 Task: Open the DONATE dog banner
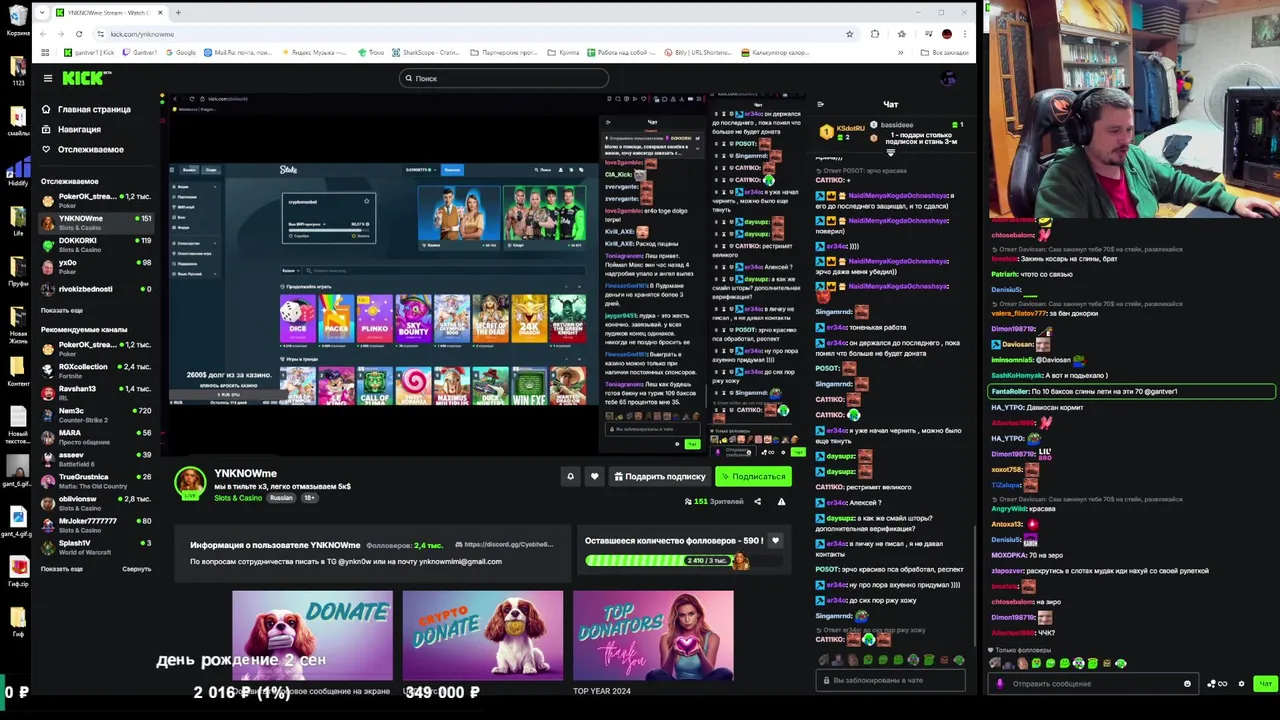[x=312, y=635]
